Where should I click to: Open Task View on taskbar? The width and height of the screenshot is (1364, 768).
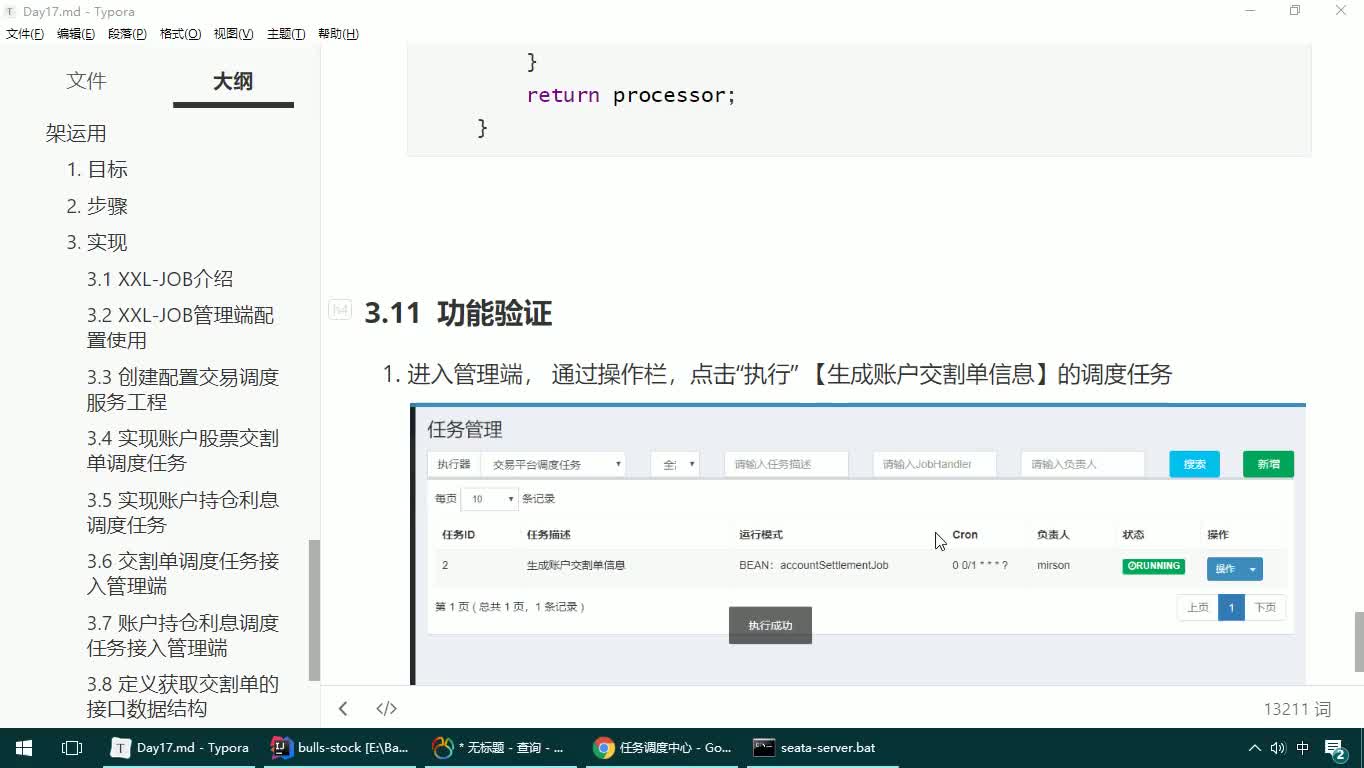(x=72, y=748)
